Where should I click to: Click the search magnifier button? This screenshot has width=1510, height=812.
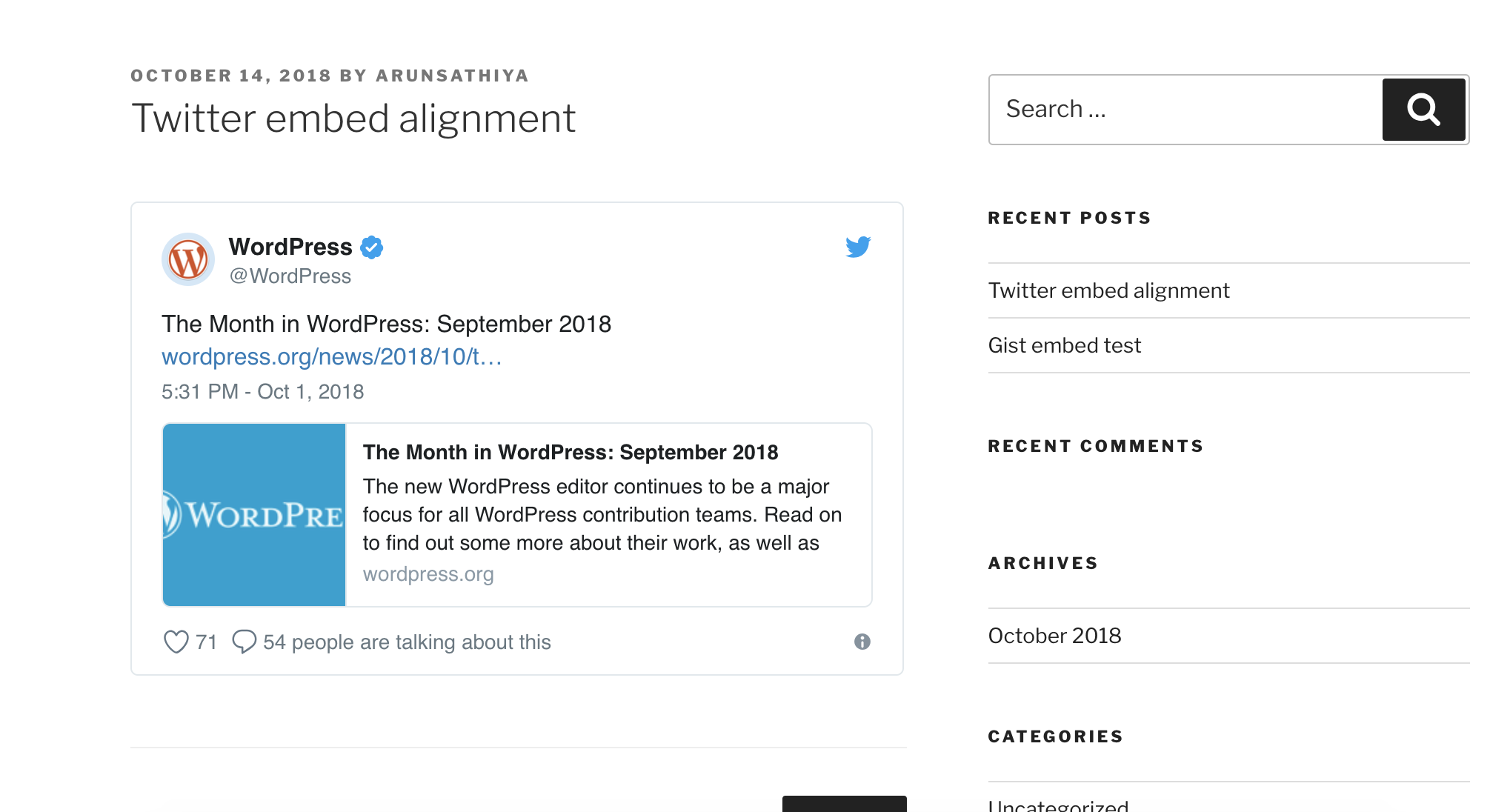pos(1423,109)
